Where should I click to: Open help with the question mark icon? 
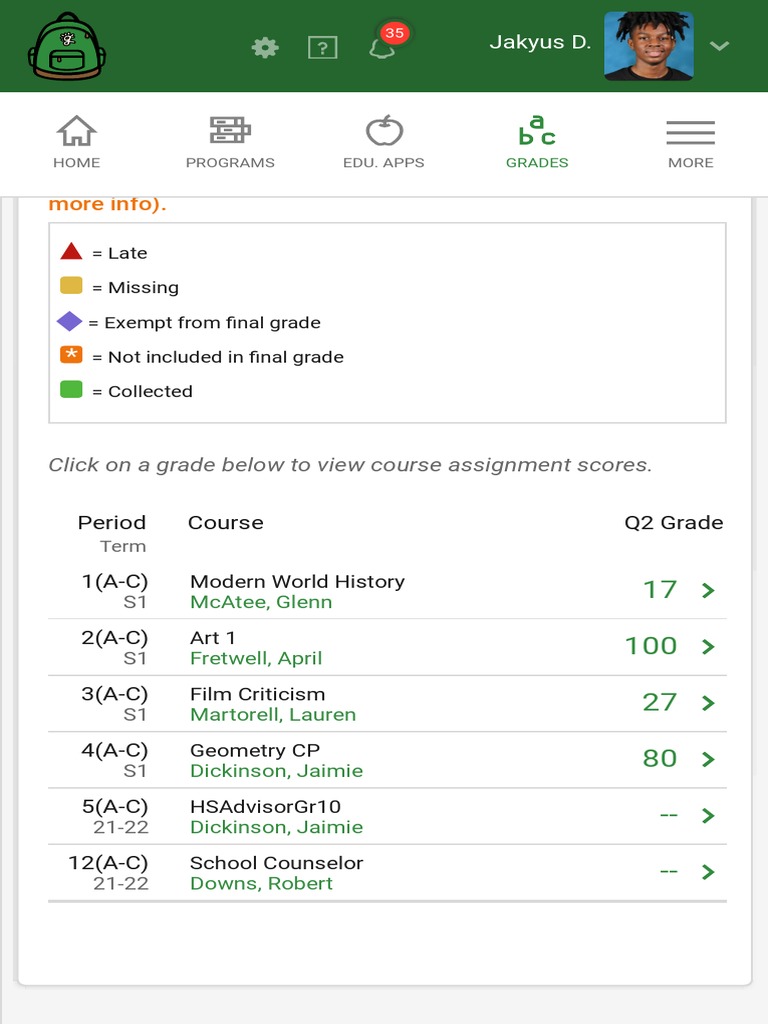pos(322,47)
